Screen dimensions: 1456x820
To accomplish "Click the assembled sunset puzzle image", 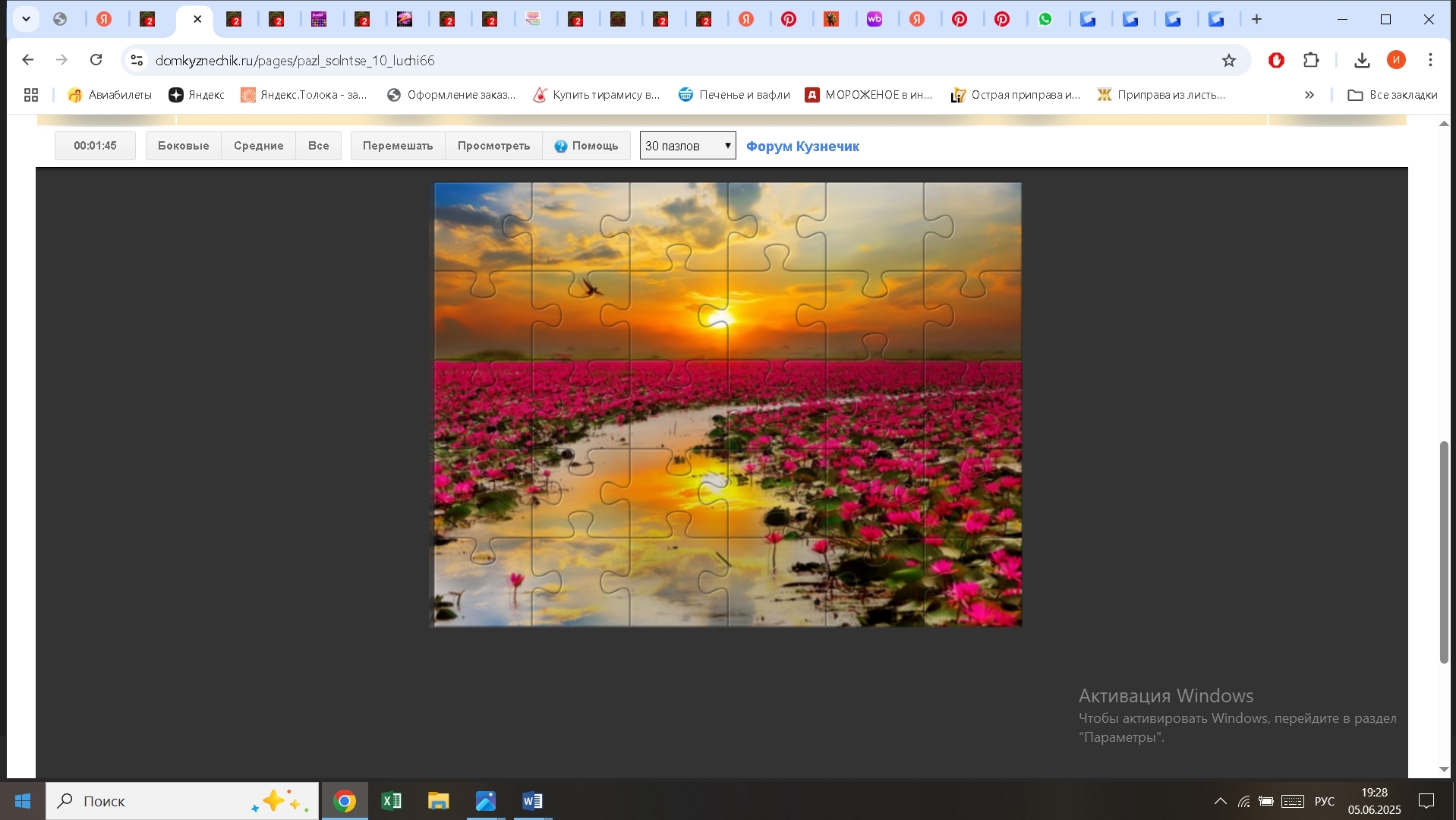I will coord(727,404).
